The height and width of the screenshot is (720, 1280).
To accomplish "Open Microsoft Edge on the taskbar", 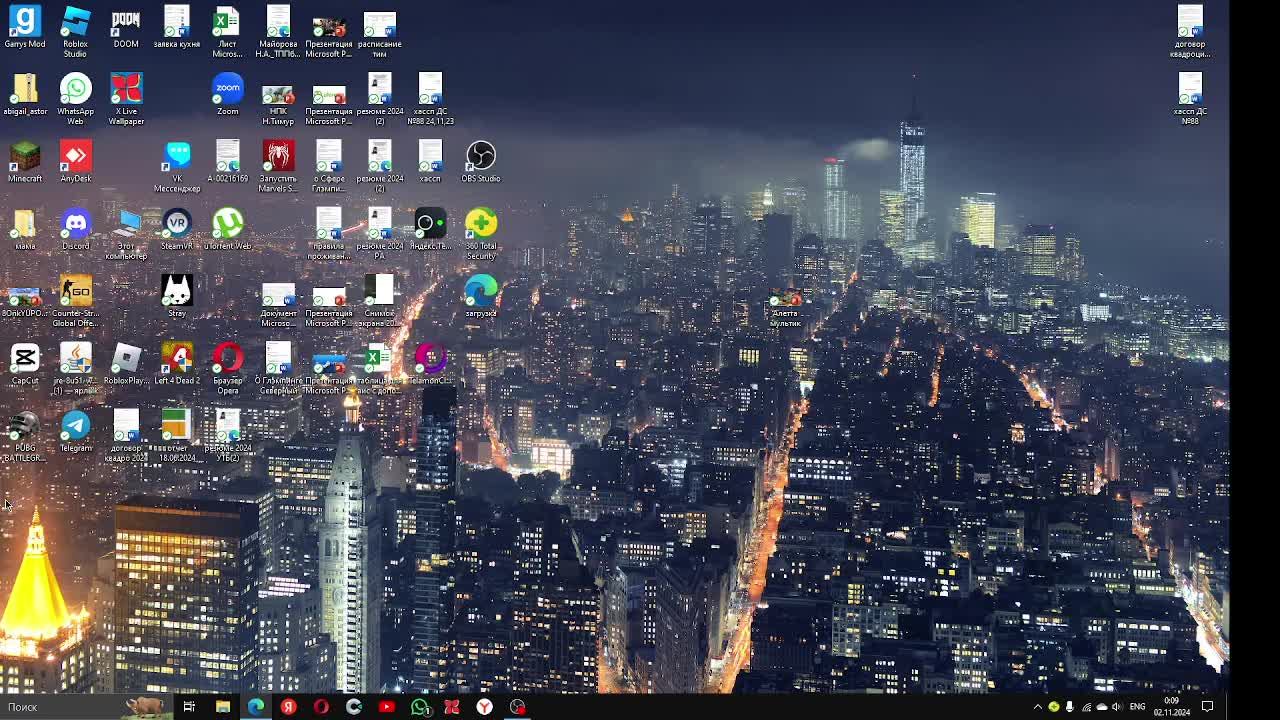I will point(256,707).
